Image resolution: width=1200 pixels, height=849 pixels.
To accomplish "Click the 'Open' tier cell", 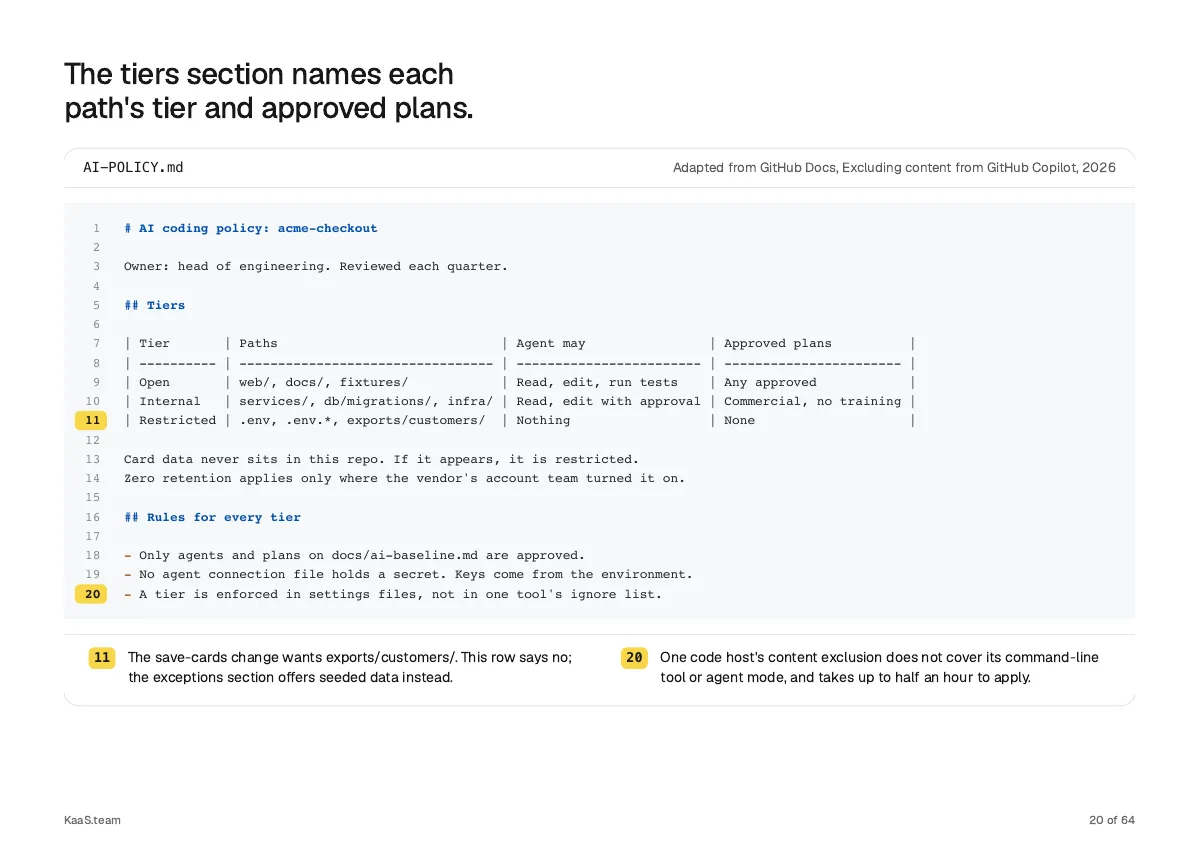I will 155,382.
